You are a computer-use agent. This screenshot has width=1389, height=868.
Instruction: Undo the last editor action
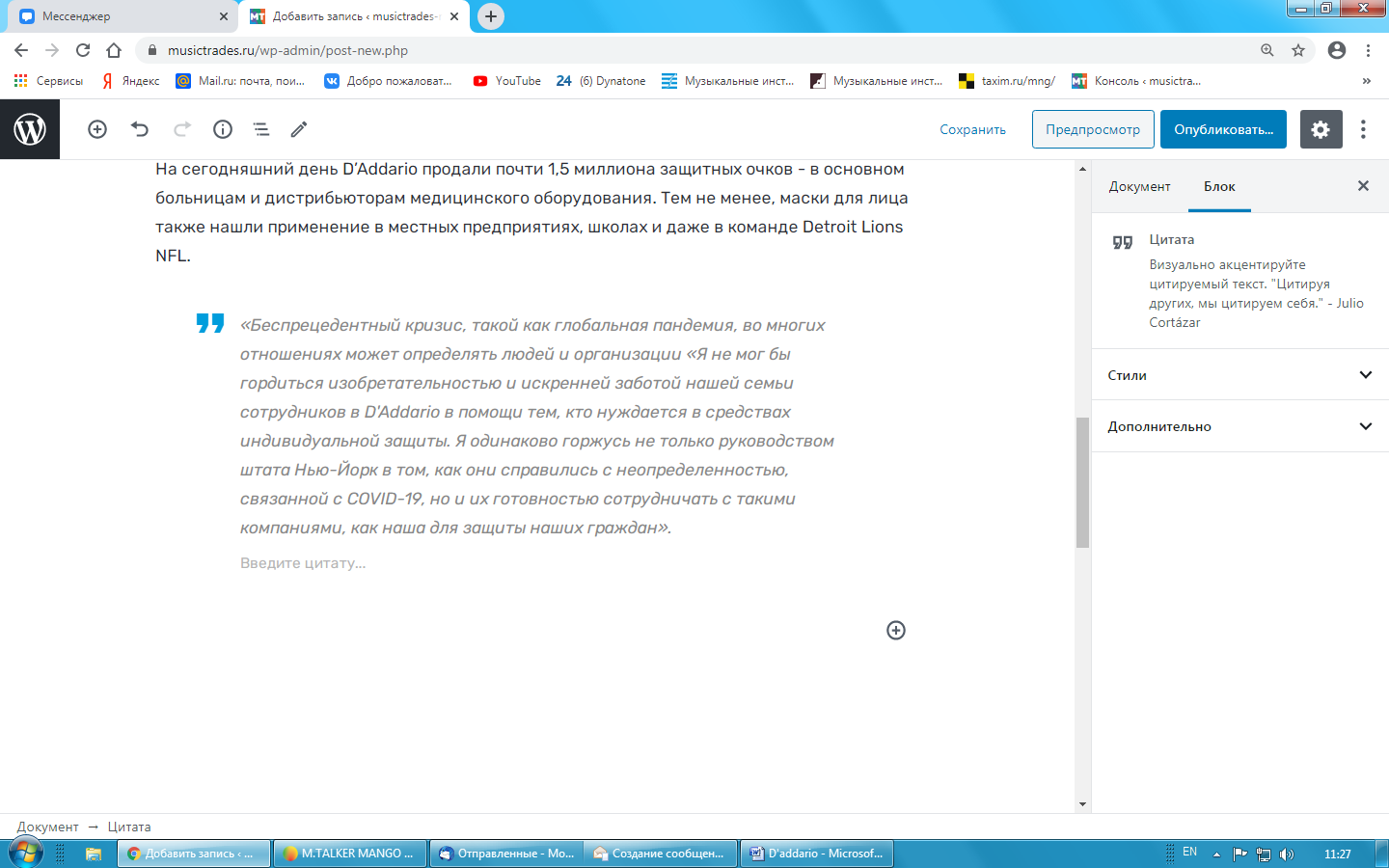pos(140,129)
